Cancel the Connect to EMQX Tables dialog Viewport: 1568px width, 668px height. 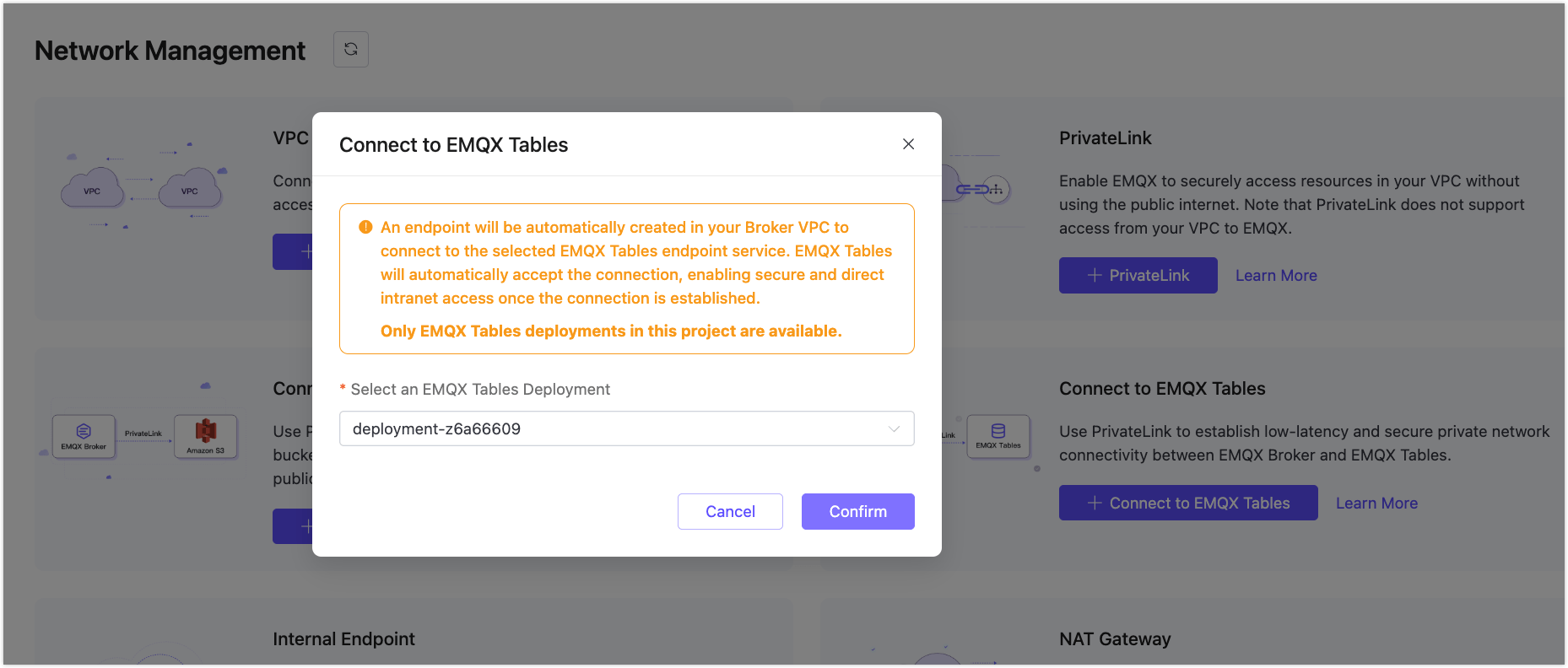click(x=729, y=511)
